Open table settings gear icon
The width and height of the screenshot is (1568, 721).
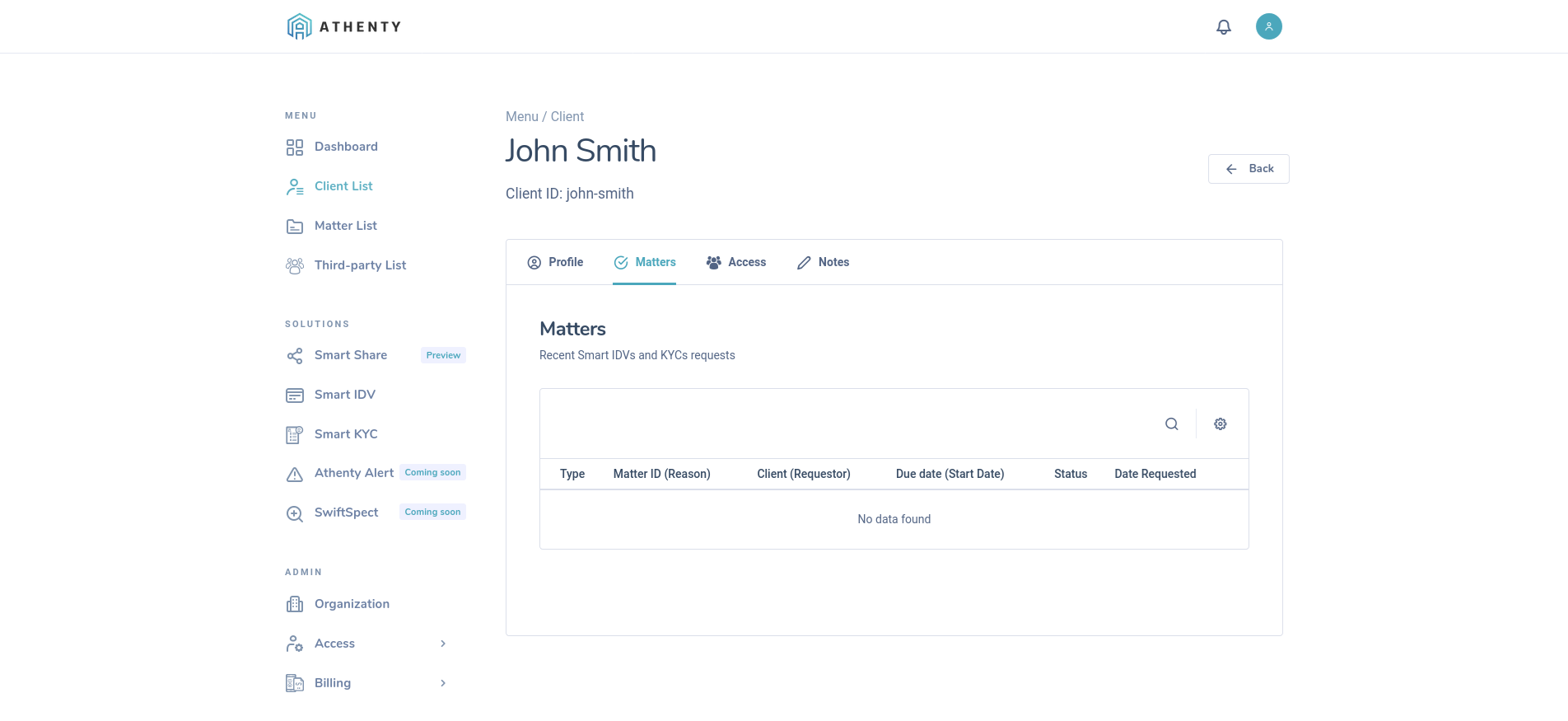point(1220,424)
